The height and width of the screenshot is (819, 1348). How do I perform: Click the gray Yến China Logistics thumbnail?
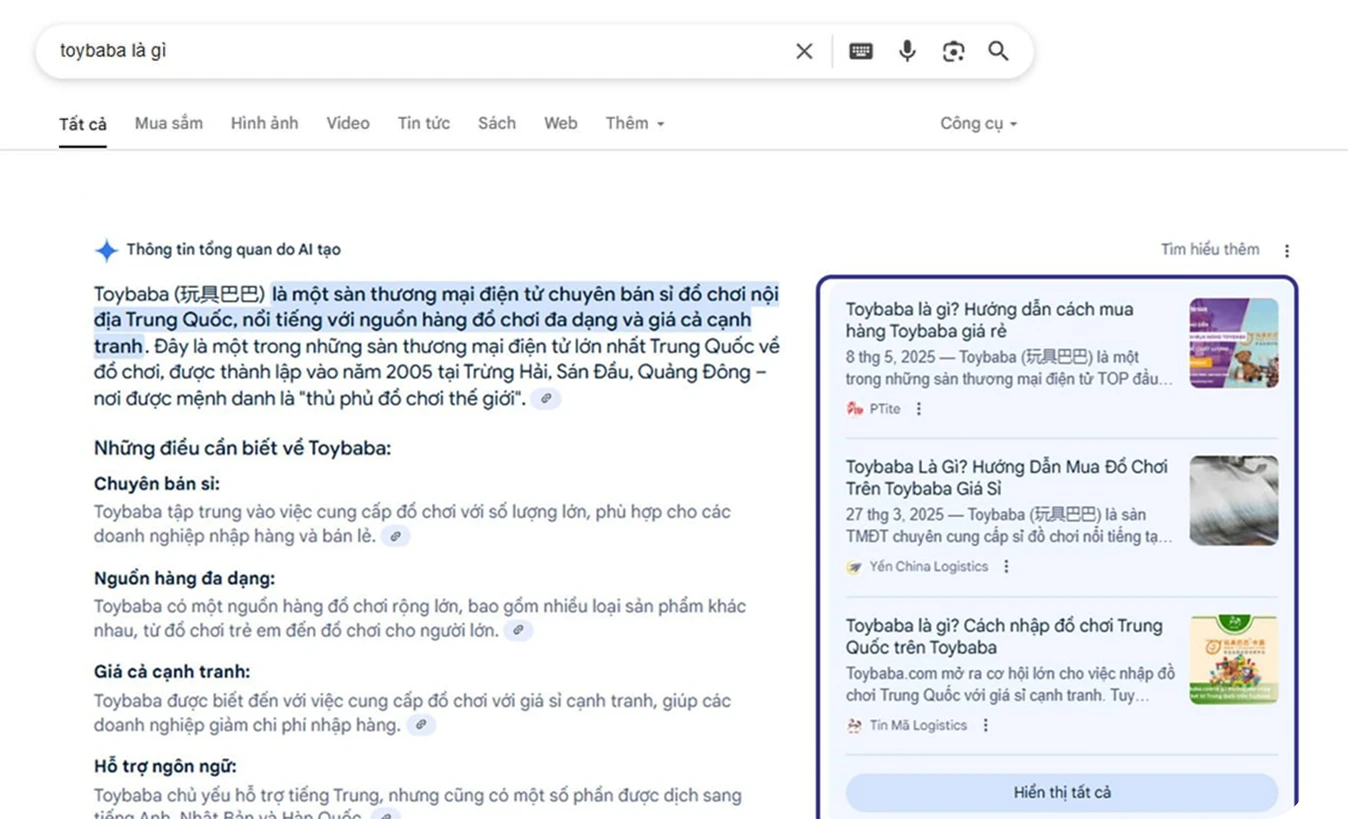point(1234,500)
